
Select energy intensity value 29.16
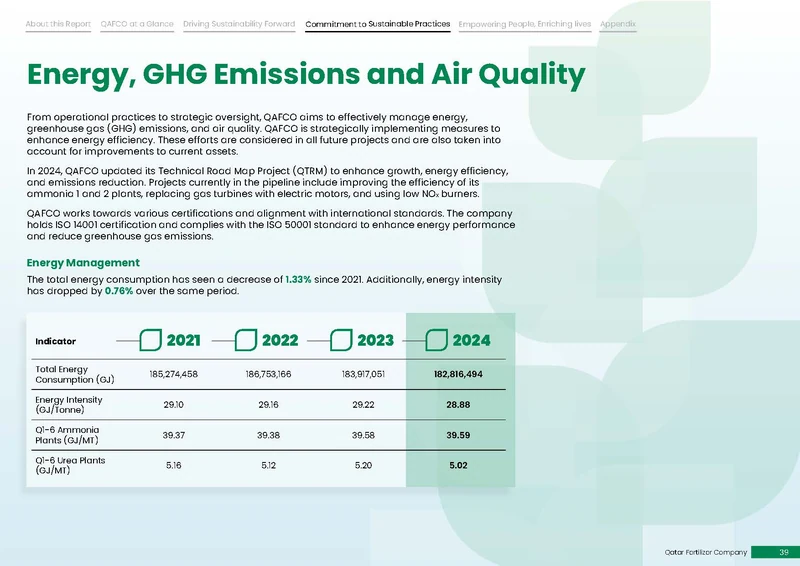click(x=268, y=405)
